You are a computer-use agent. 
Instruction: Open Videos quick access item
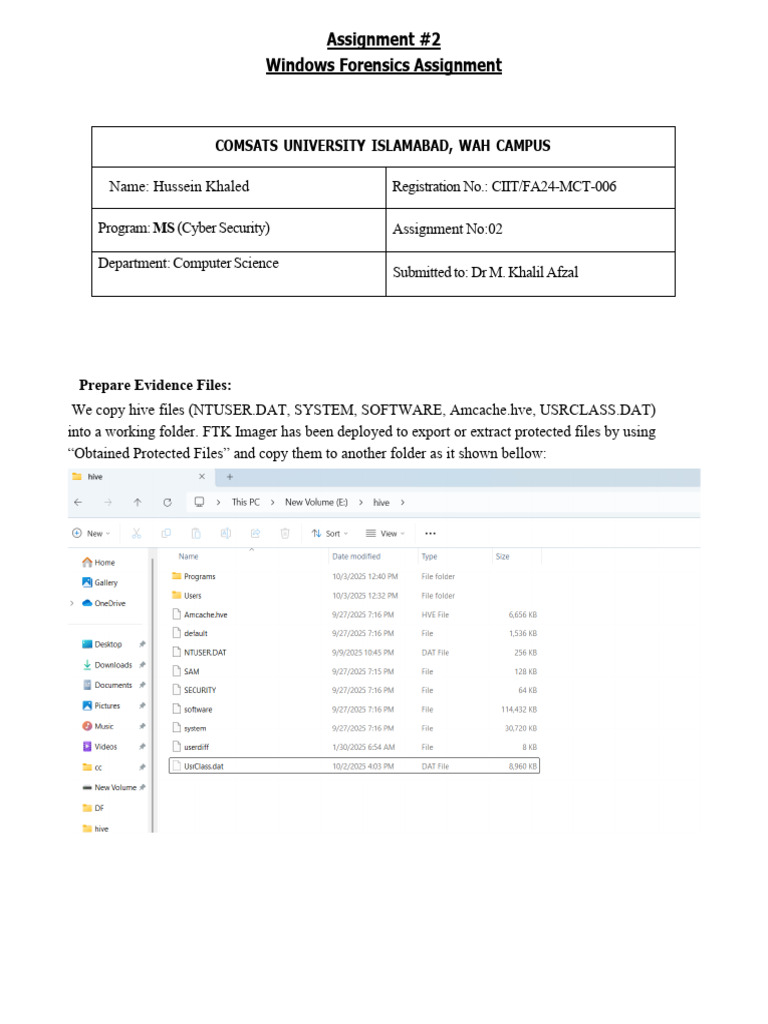100,746
